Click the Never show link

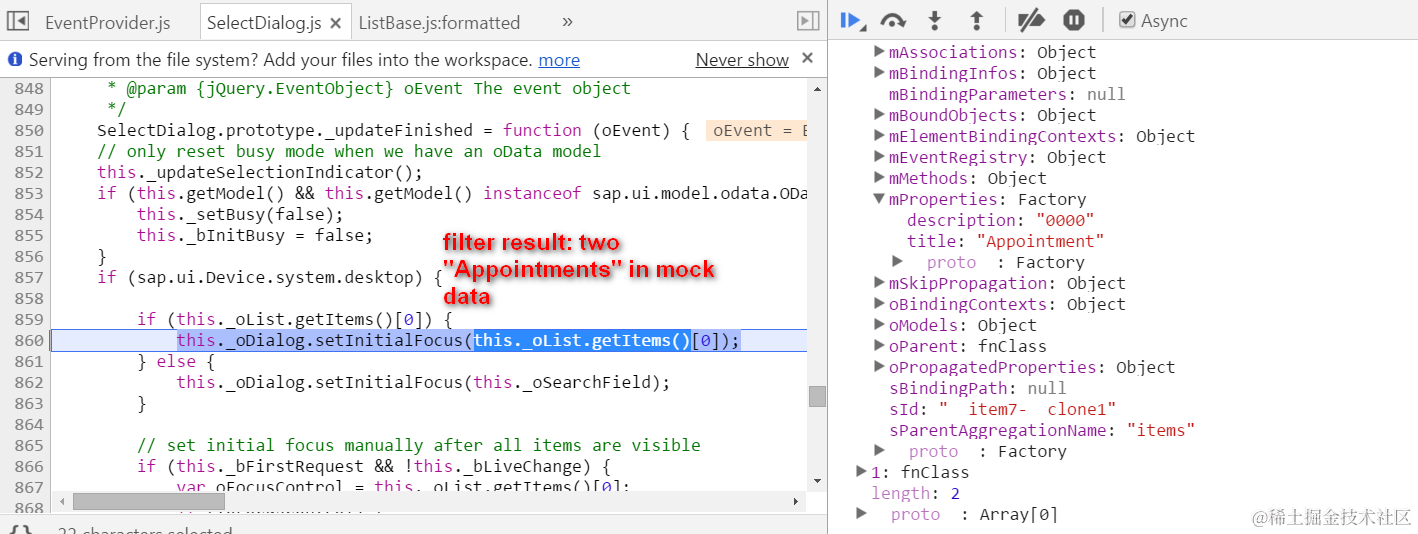[x=742, y=60]
